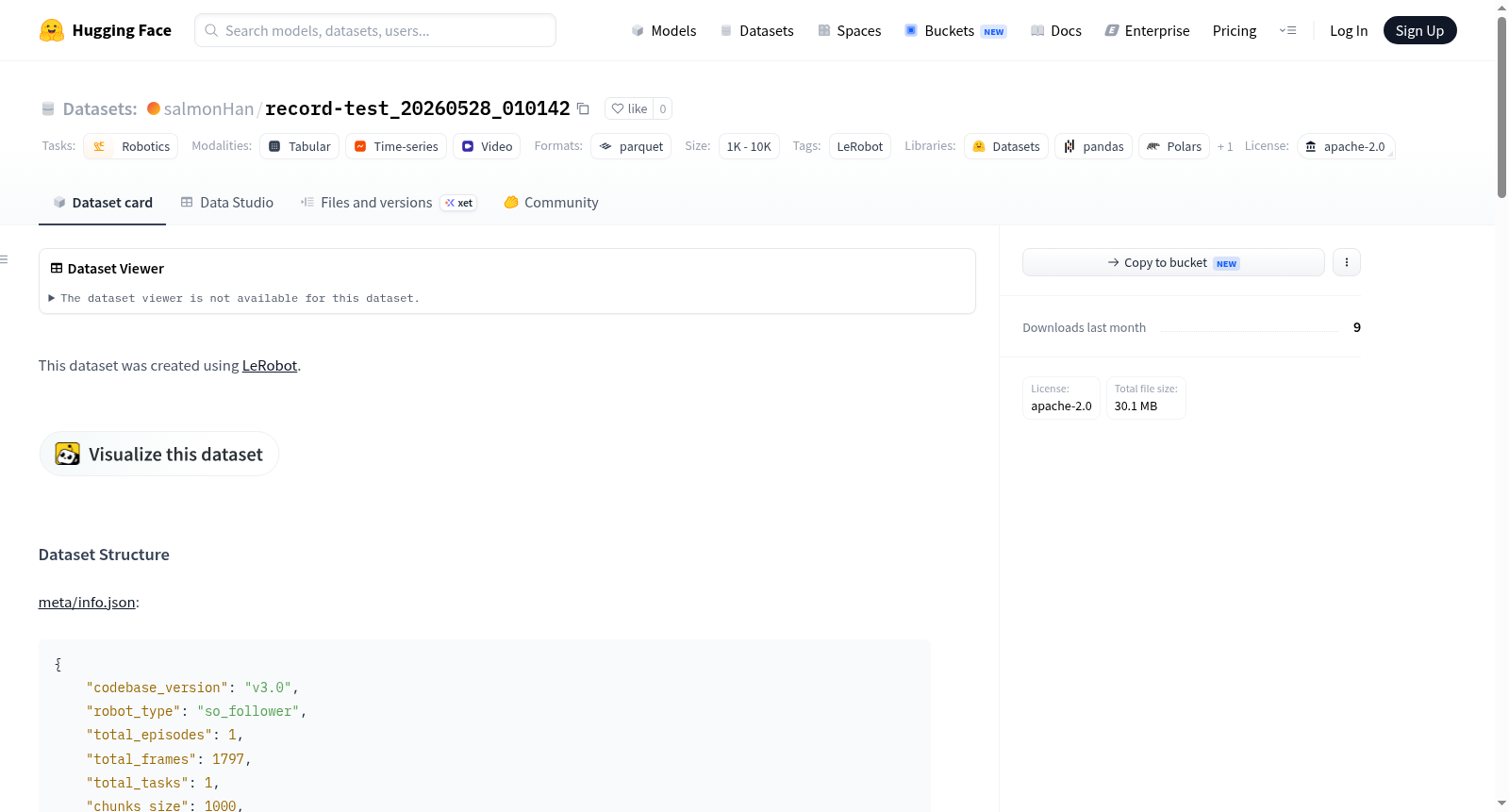Click the Datasets breadcrumb stack icon
1509x812 pixels.
[x=48, y=108]
